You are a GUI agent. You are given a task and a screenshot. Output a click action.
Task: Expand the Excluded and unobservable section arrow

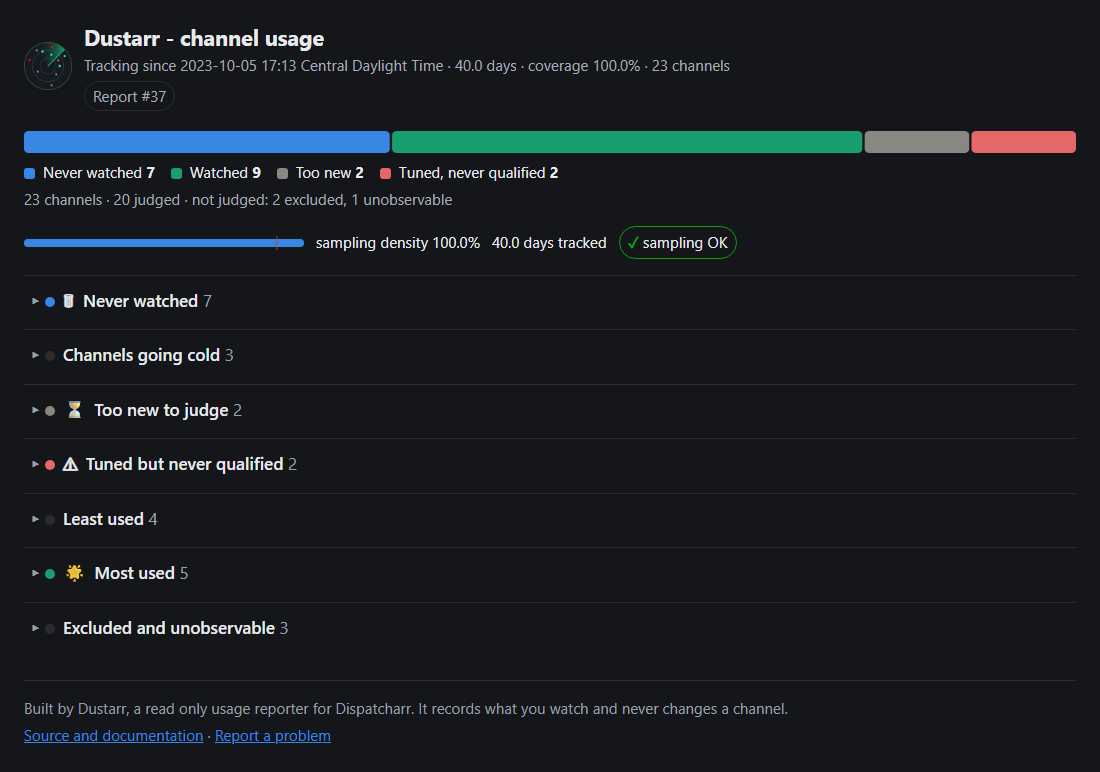pos(35,627)
